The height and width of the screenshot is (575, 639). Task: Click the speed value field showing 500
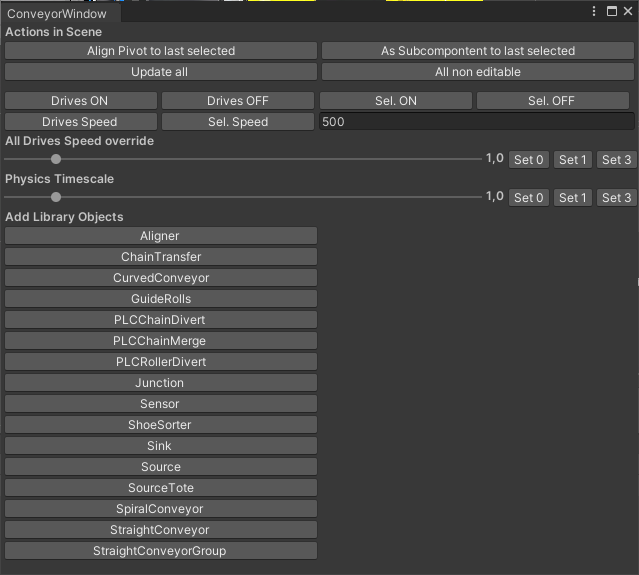[x=475, y=122]
